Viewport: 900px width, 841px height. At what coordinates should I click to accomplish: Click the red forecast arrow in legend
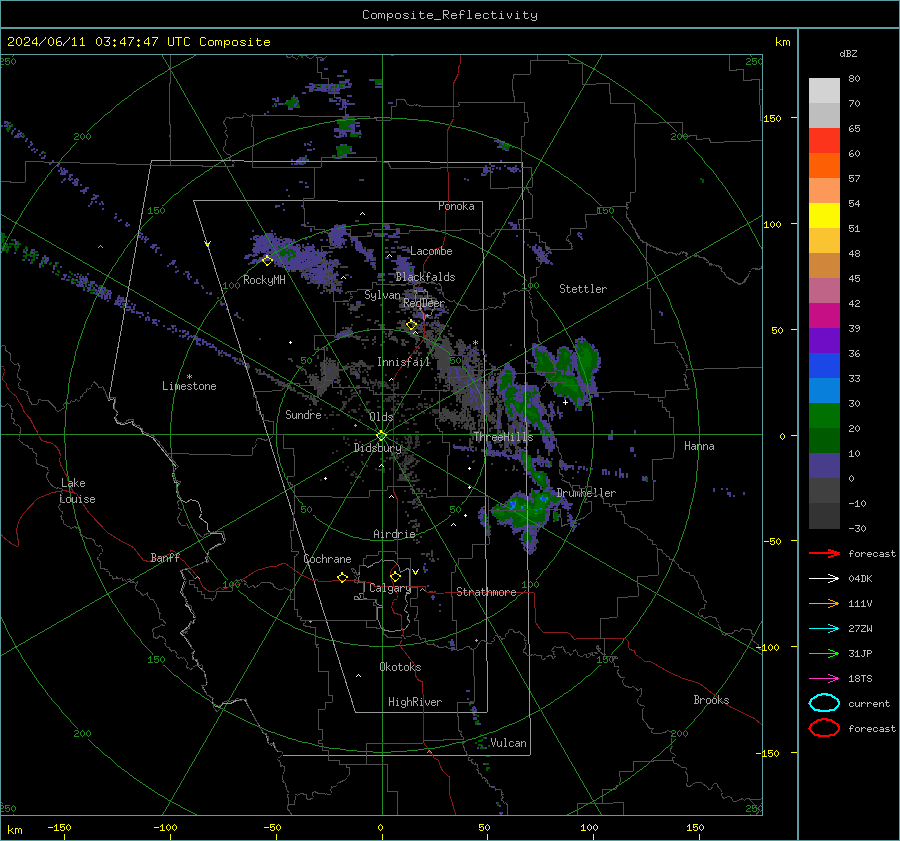pyautogui.click(x=824, y=553)
